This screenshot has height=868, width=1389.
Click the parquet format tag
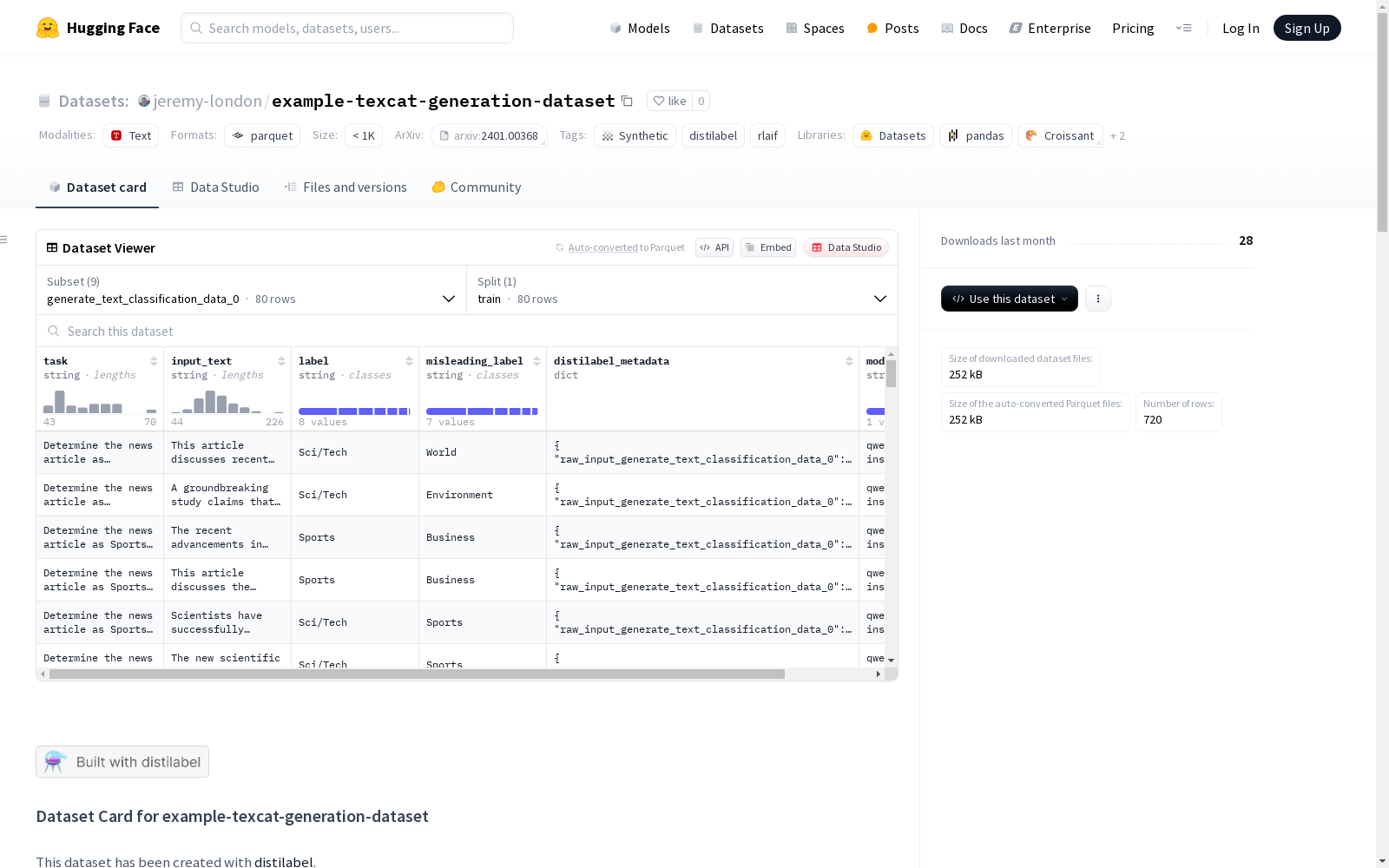(262, 135)
